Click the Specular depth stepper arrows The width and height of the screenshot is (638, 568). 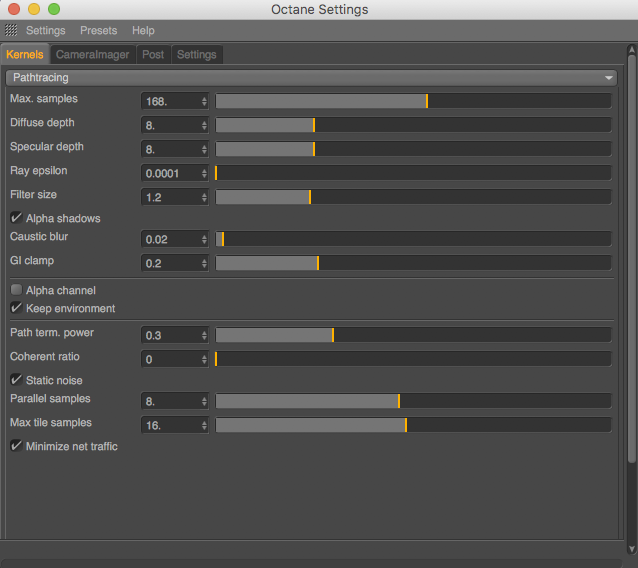click(204, 149)
